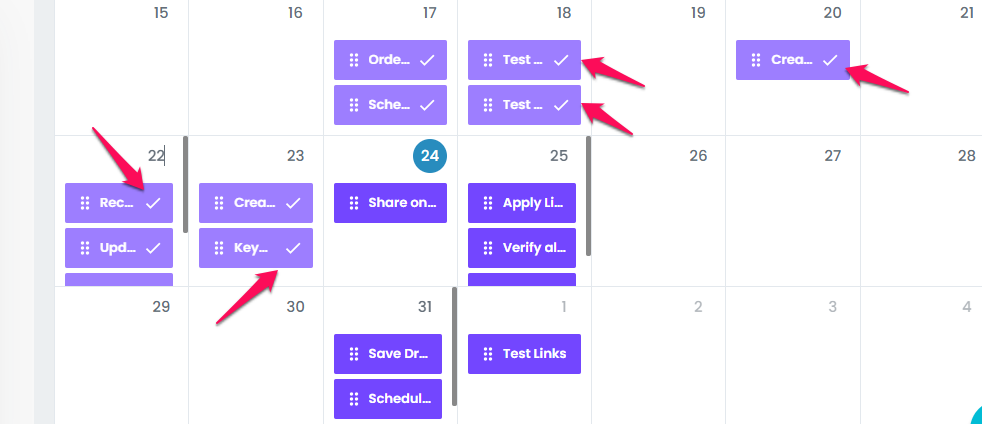The width and height of the screenshot is (982, 424).
Task: Select the day 27 calendar cell
Action: 793,211
